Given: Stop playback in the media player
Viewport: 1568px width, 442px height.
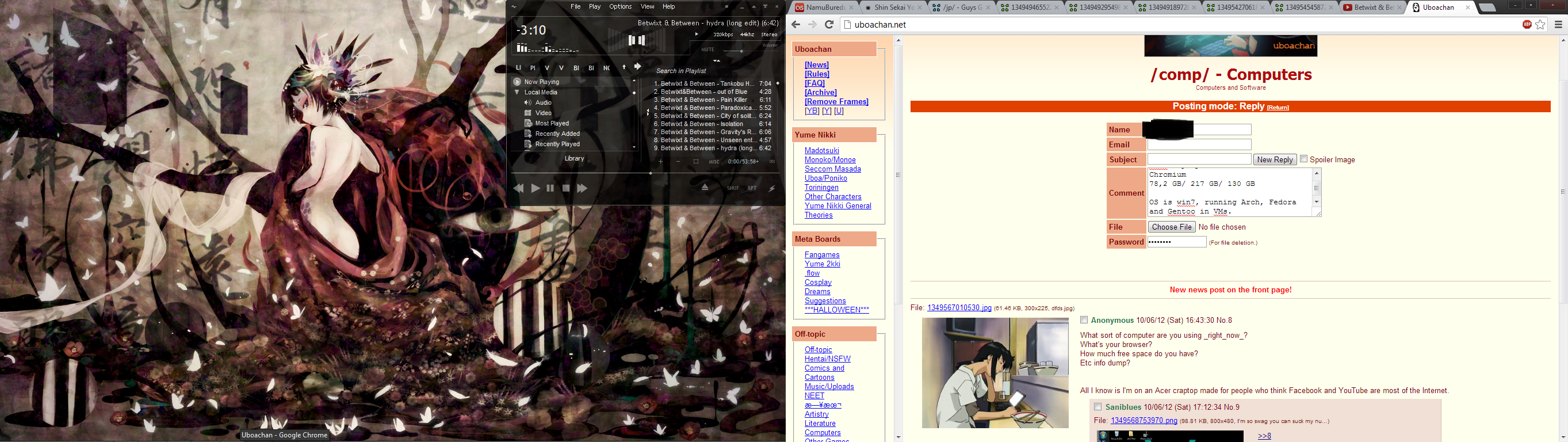Looking at the screenshot, I should point(566,189).
